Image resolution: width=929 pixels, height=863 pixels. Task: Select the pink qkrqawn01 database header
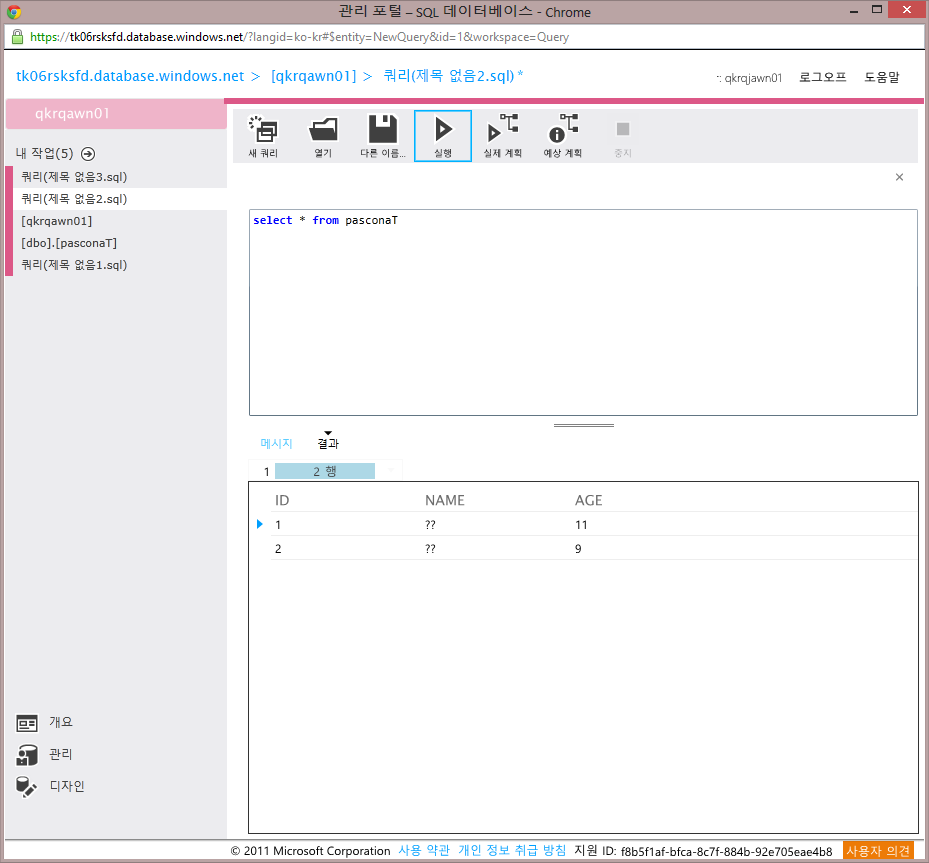point(116,114)
